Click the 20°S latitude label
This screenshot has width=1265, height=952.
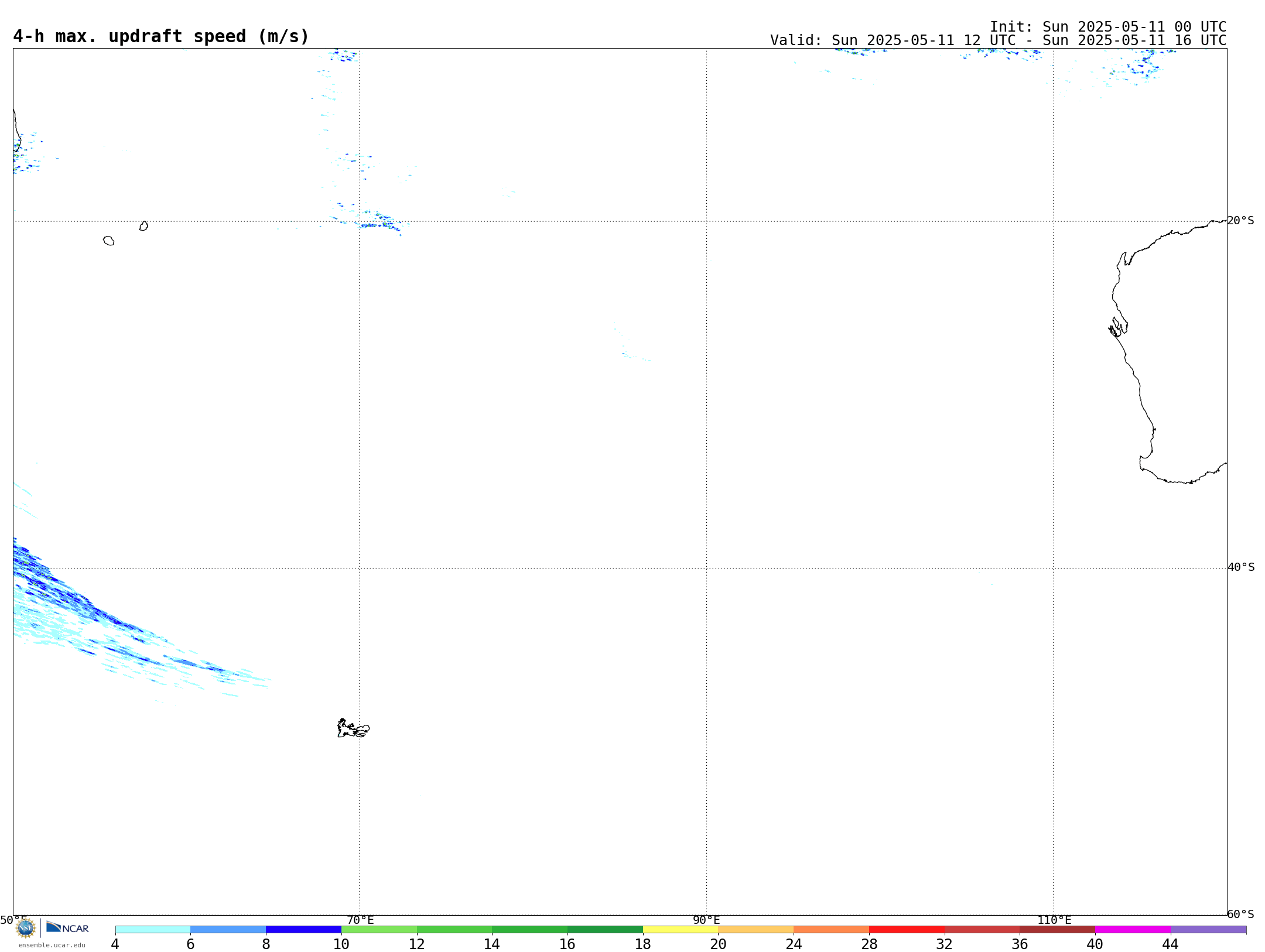pos(1240,221)
